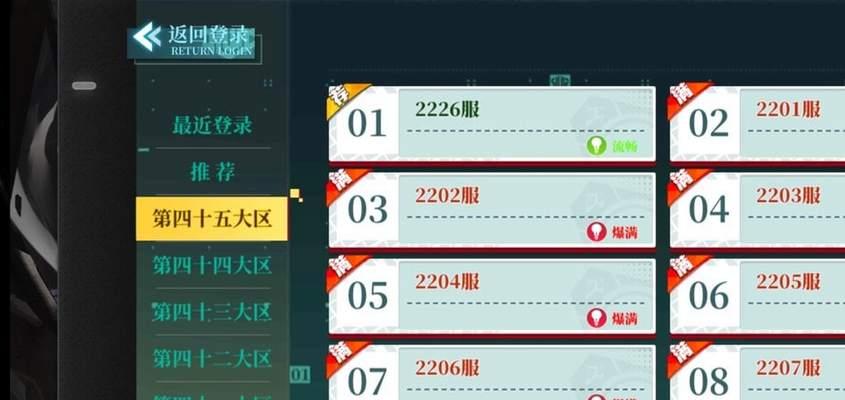
Task: Choose server 01 named 2226服
Action: pos(492,123)
